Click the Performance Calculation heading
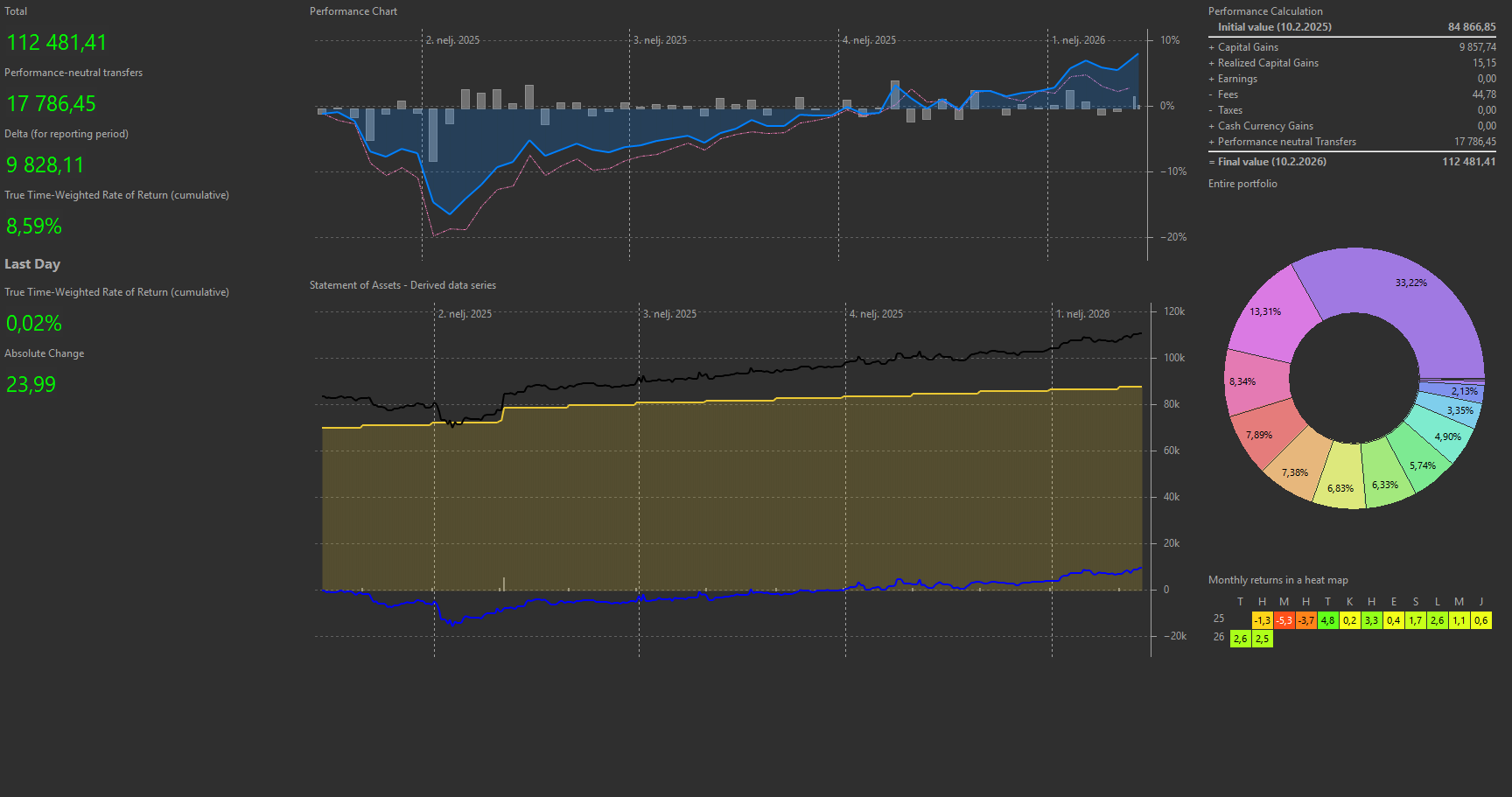This screenshot has height=797, width=1512. pos(1264,11)
